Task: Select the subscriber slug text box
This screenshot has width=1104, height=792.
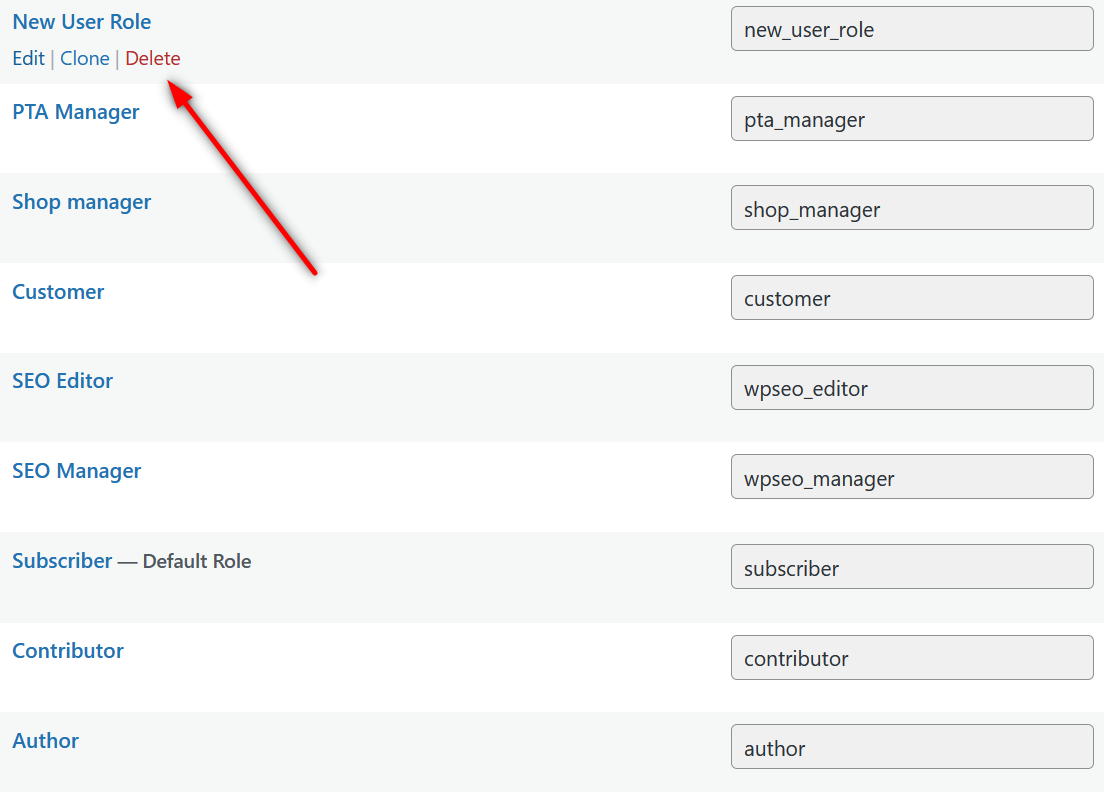Action: pos(911,566)
